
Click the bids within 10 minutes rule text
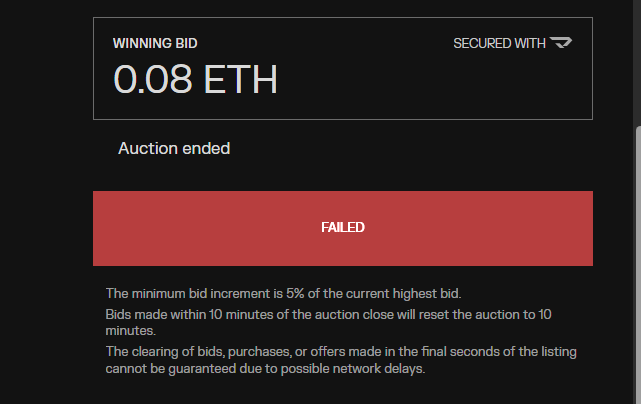(328, 322)
